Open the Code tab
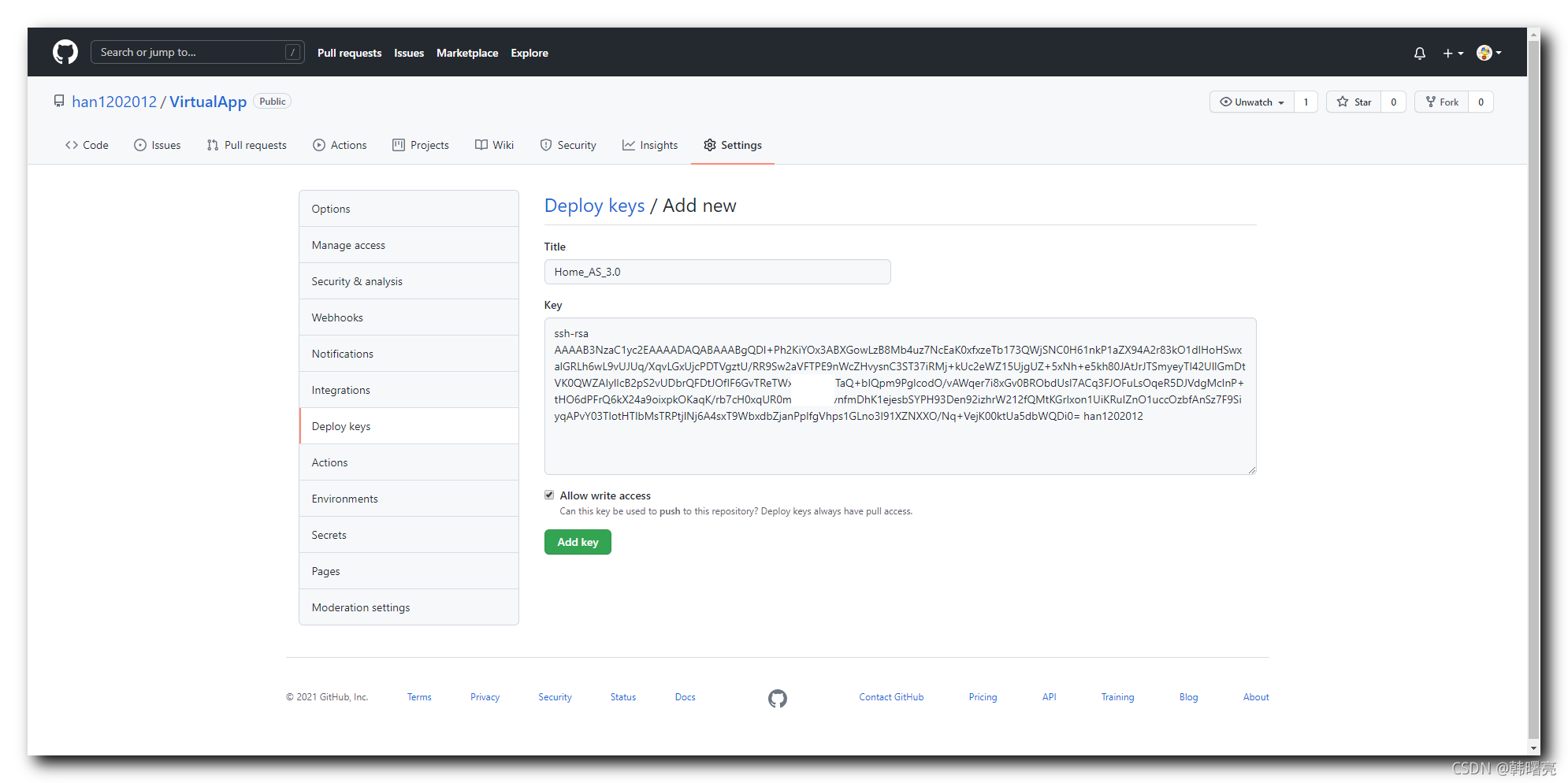 pos(87,145)
